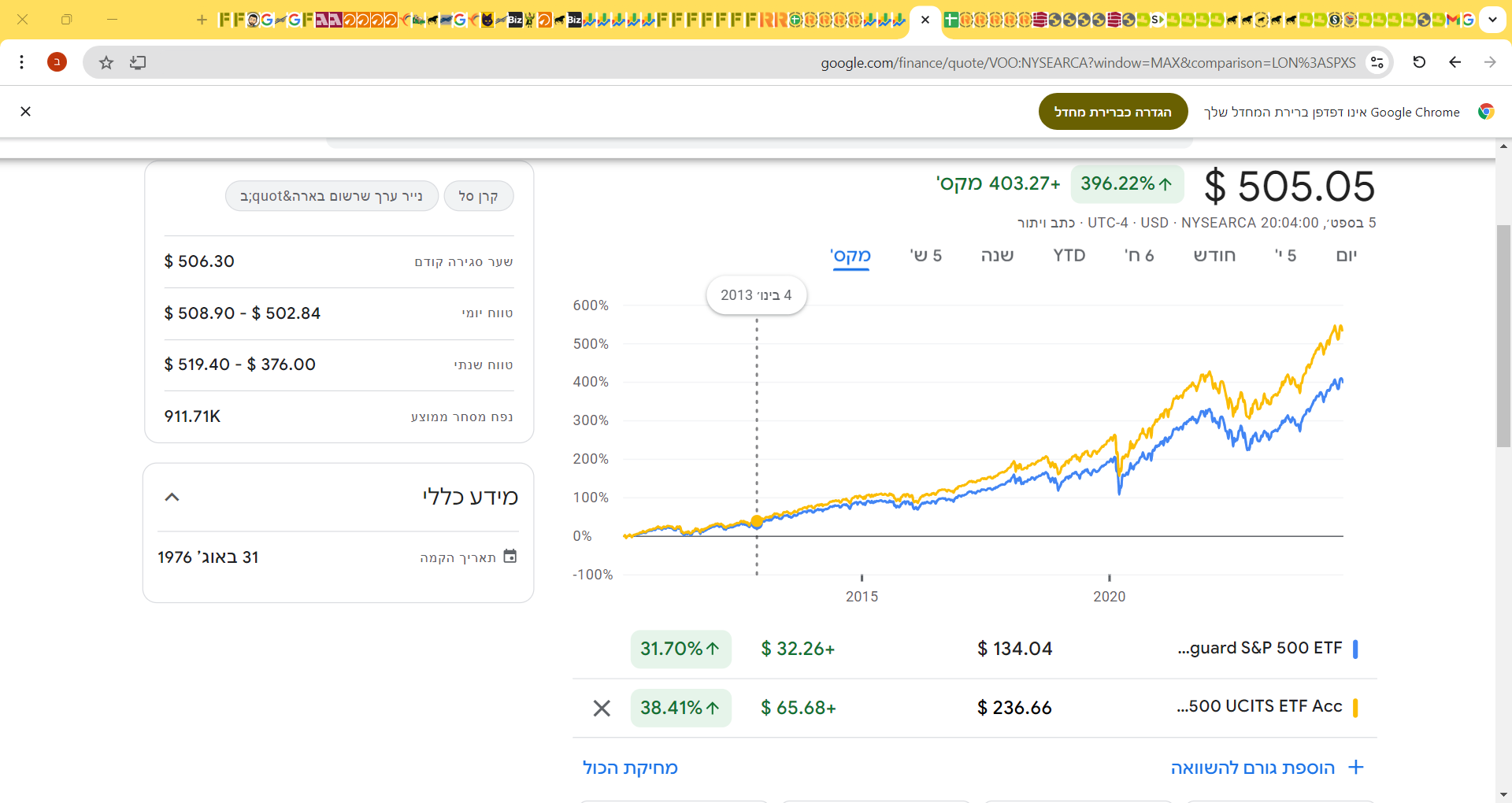Click the yellow UCITS series color marker
This screenshot has width=1512, height=803.
point(1355,708)
